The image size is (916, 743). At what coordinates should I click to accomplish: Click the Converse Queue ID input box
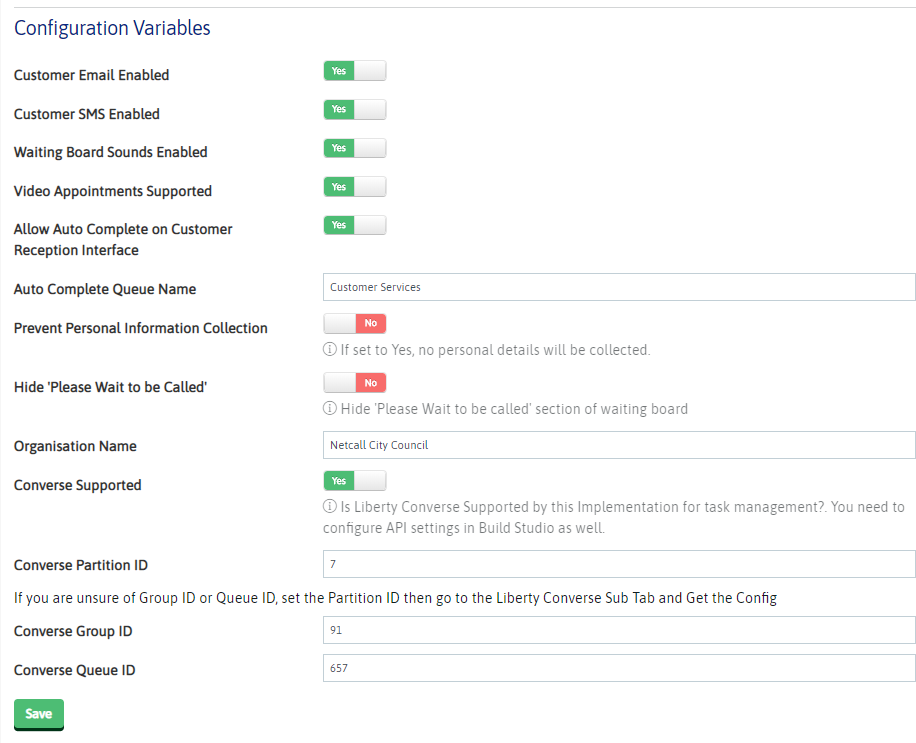click(x=618, y=668)
